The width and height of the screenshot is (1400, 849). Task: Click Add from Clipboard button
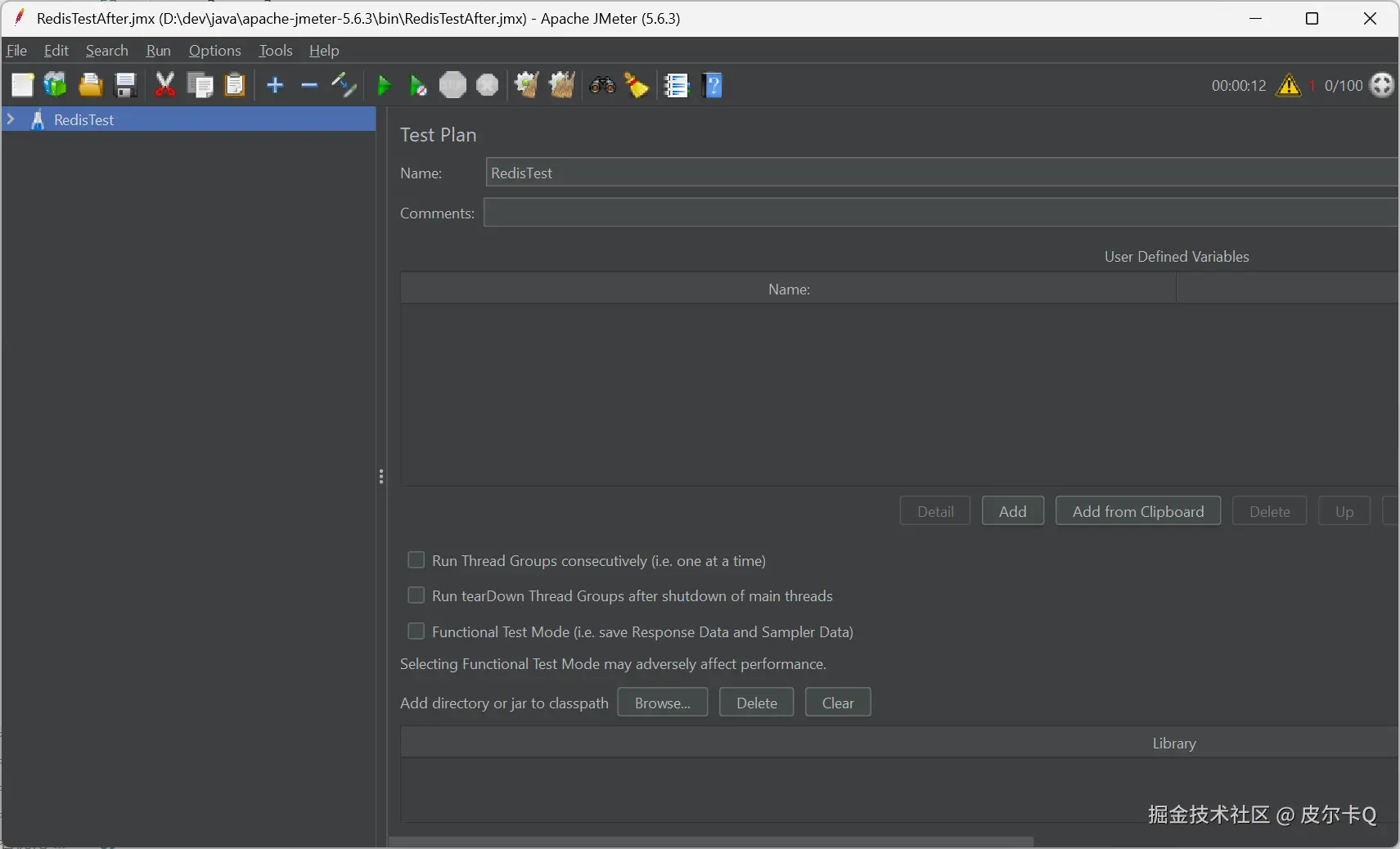coord(1138,511)
